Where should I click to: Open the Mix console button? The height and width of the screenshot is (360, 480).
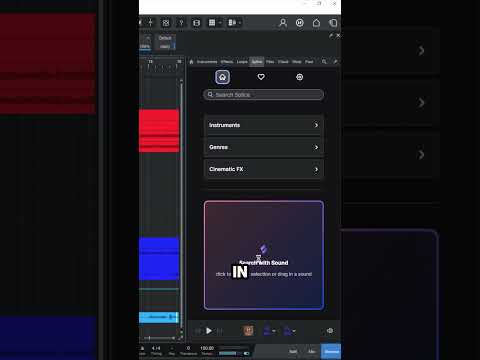312,351
